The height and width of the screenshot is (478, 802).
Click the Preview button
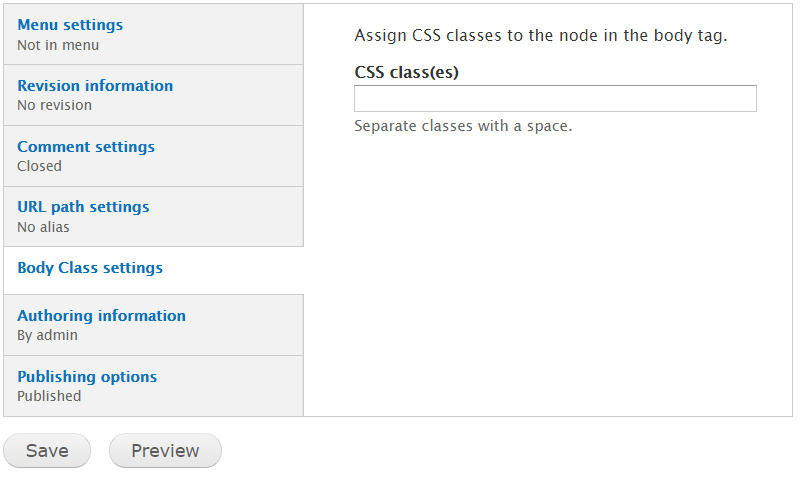click(165, 450)
